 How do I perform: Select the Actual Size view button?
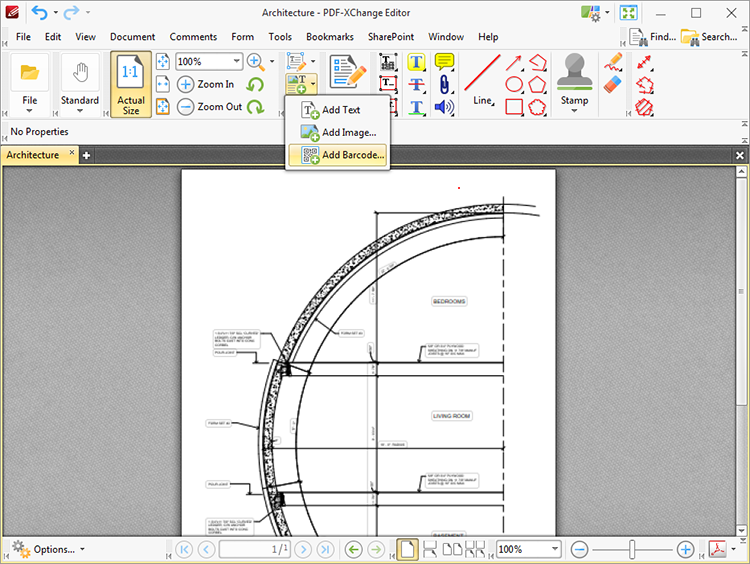[131, 84]
